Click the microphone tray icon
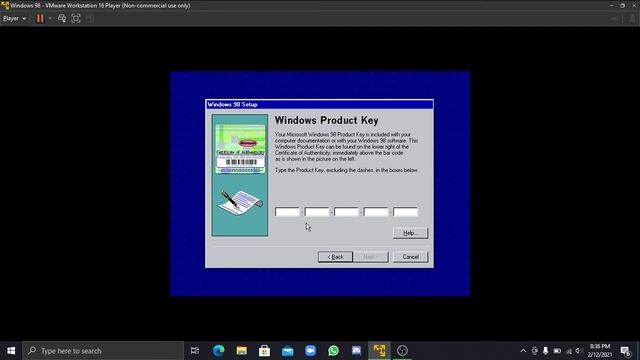 tap(545, 351)
